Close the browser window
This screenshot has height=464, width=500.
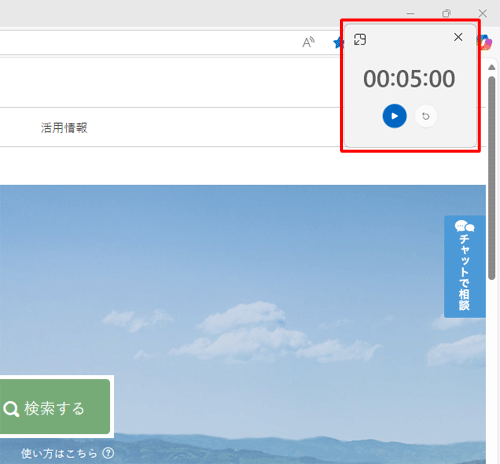pos(483,13)
